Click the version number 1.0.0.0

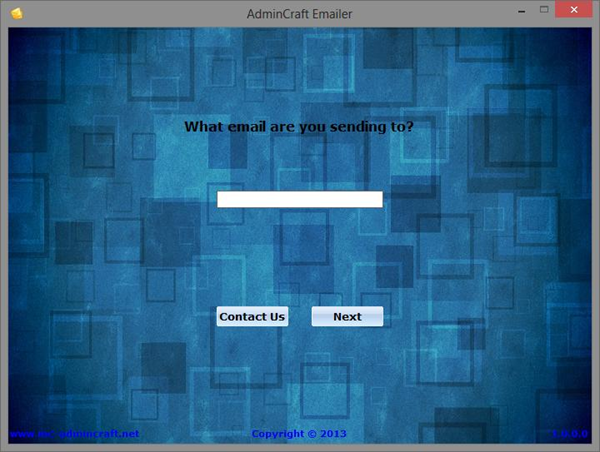[570, 434]
